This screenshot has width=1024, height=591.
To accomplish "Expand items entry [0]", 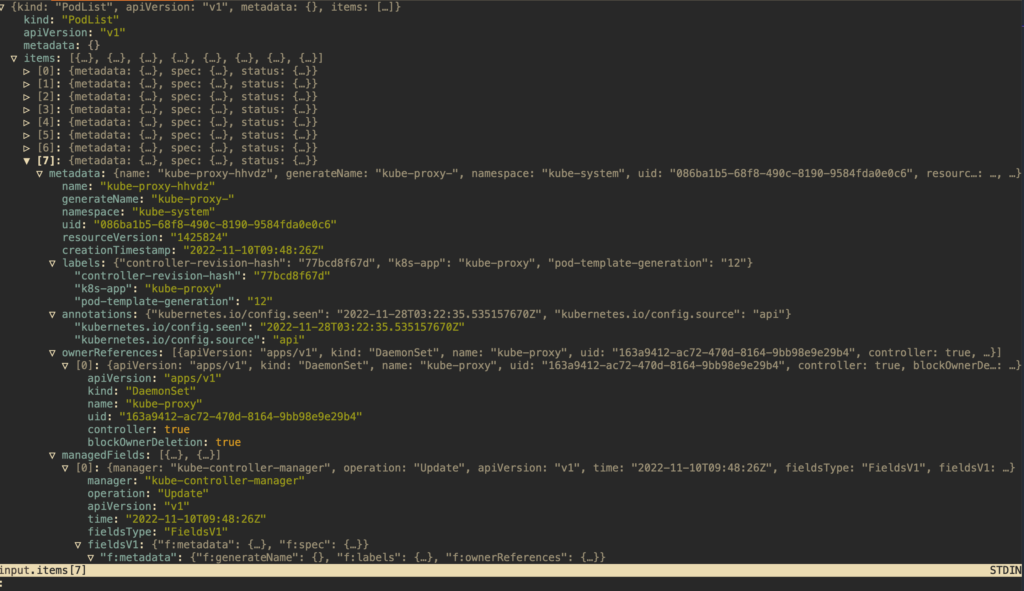I will point(27,71).
